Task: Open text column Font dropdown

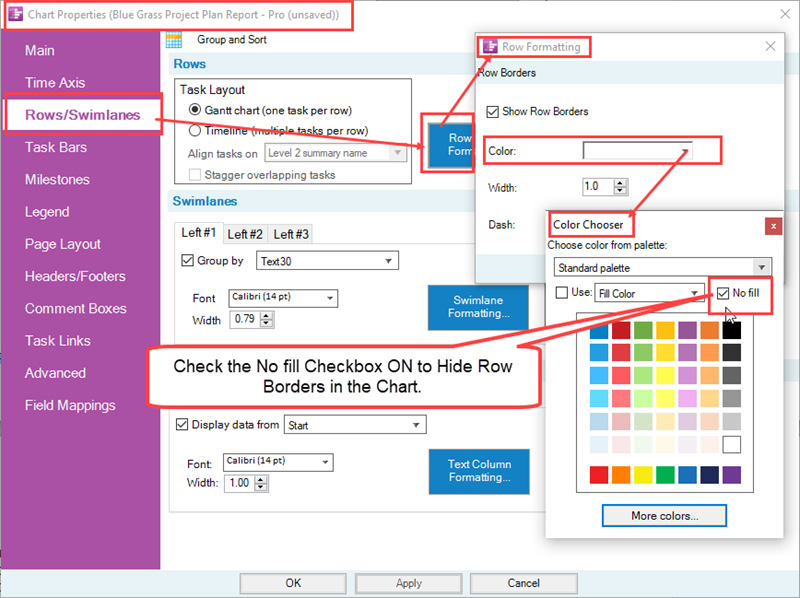Action: 278,462
